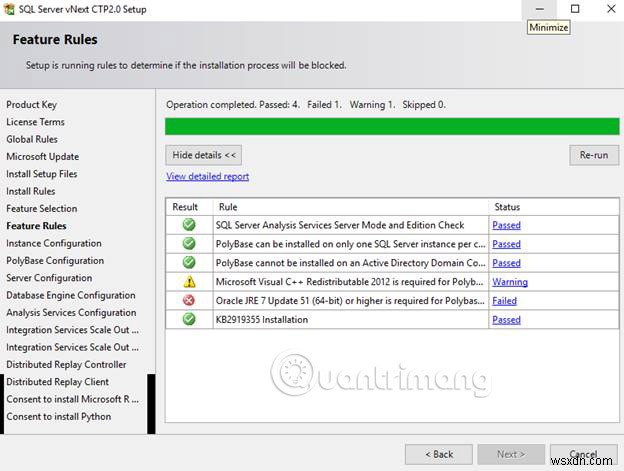624x471 pixels.
Task: Select Consent to install Microsoft R step
Action: click(x=72, y=399)
